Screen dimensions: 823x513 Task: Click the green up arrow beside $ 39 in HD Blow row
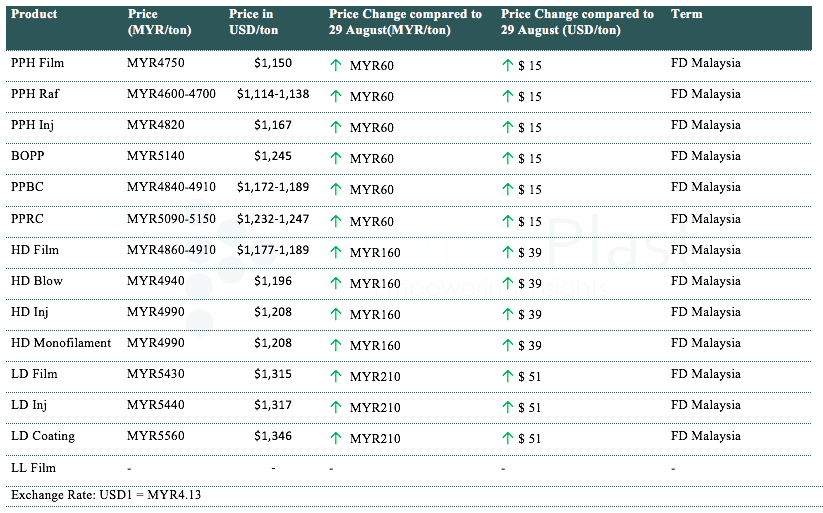click(508, 284)
